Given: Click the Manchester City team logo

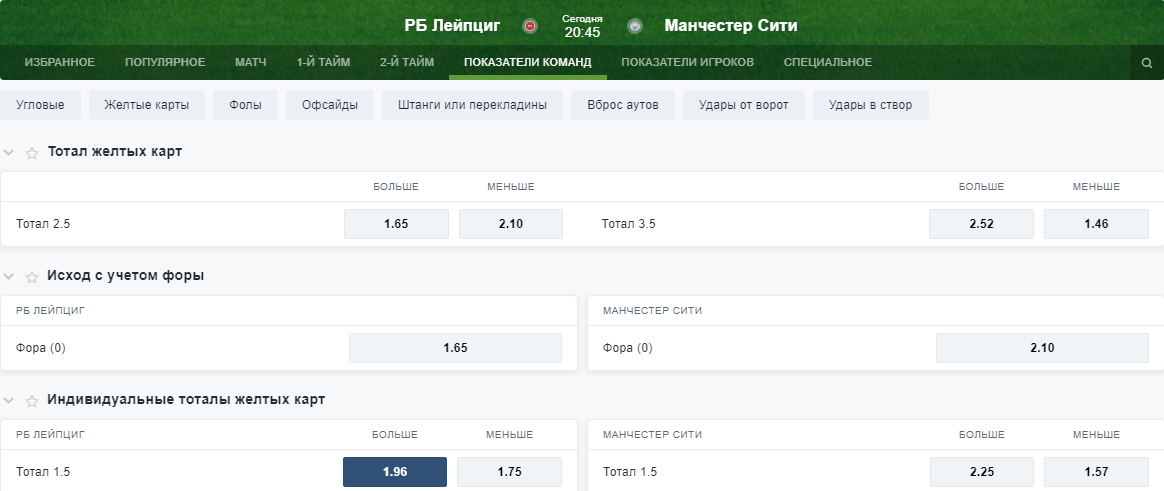Looking at the screenshot, I should pyautogui.click(x=635, y=26).
